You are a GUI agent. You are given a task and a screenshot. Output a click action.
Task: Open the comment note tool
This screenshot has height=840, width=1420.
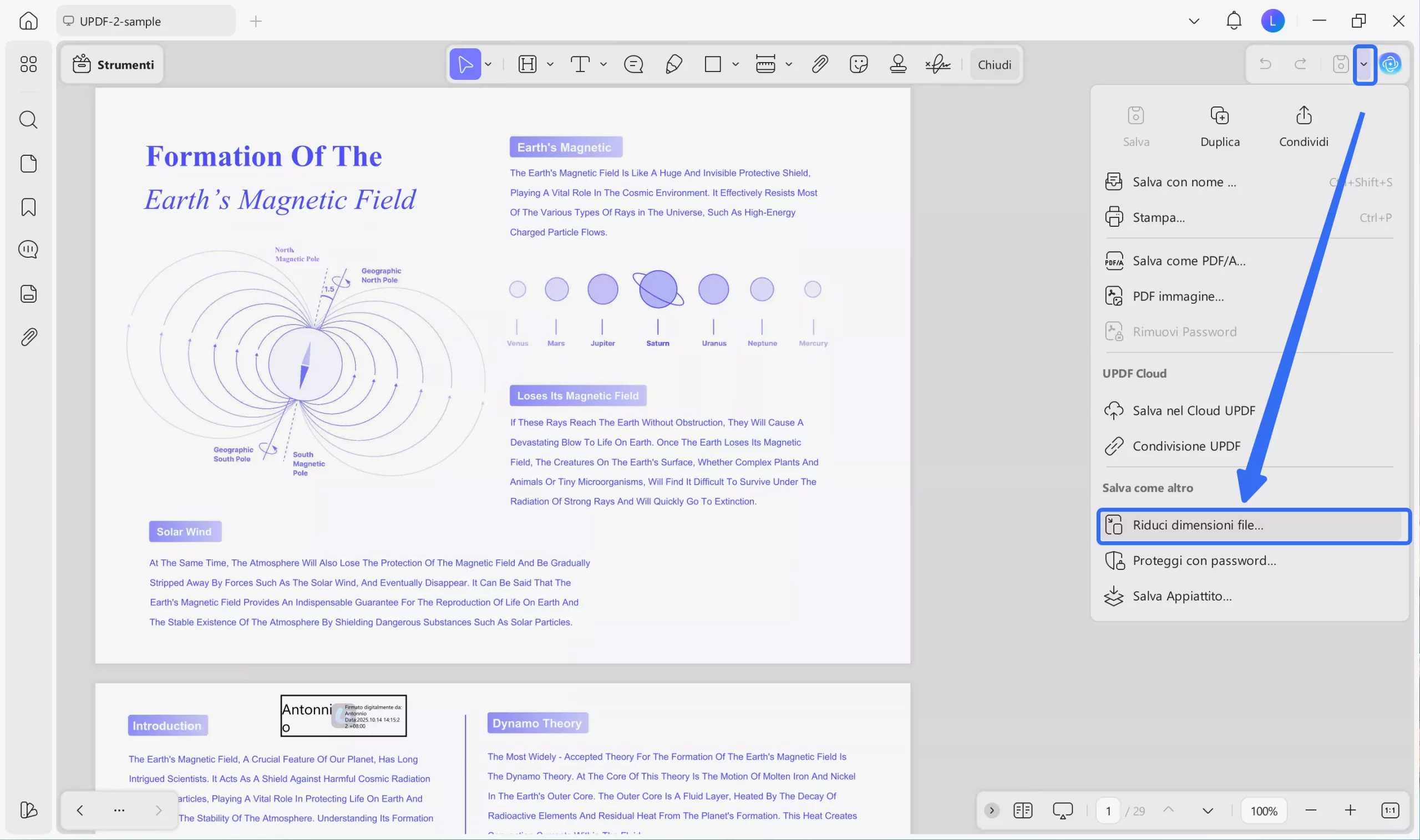click(633, 64)
